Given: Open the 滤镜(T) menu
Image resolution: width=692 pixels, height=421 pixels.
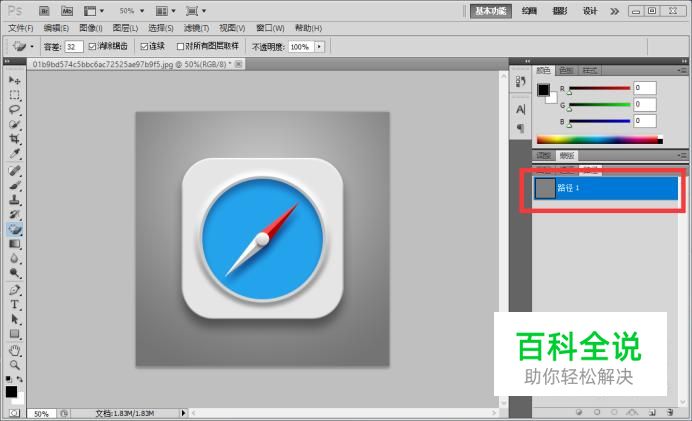Looking at the screenshot, I should point(196,28).
